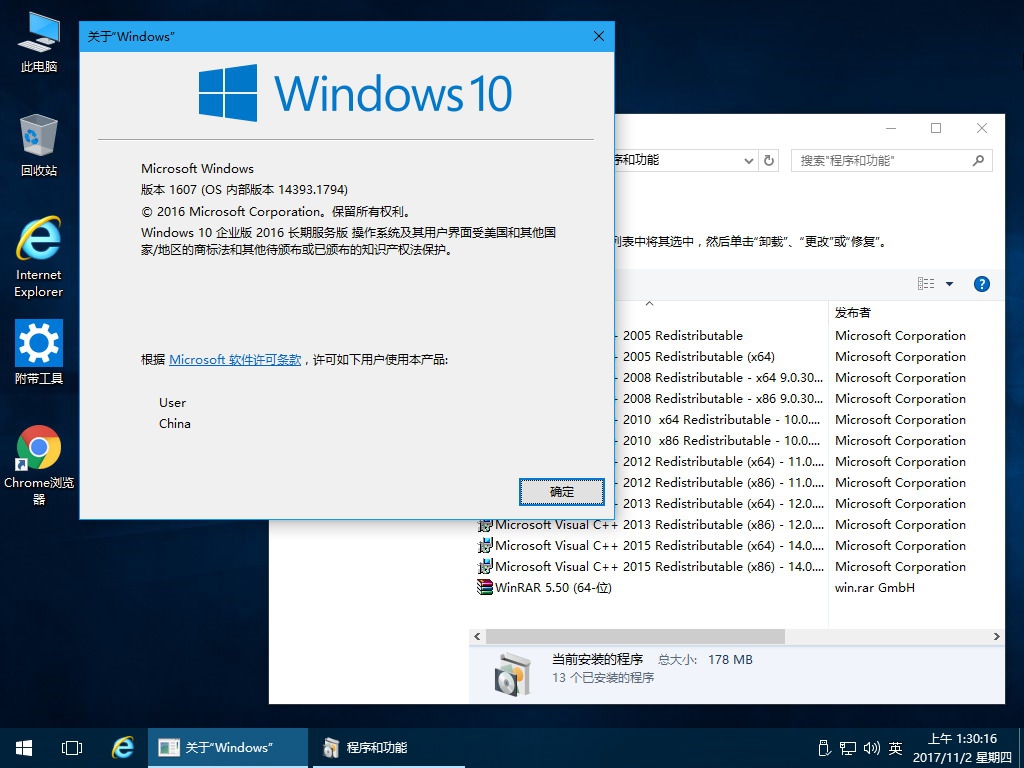Select the 2010 x64 Redistributable row
This screenshot has width=1024, height=768.
click(720, 420)
